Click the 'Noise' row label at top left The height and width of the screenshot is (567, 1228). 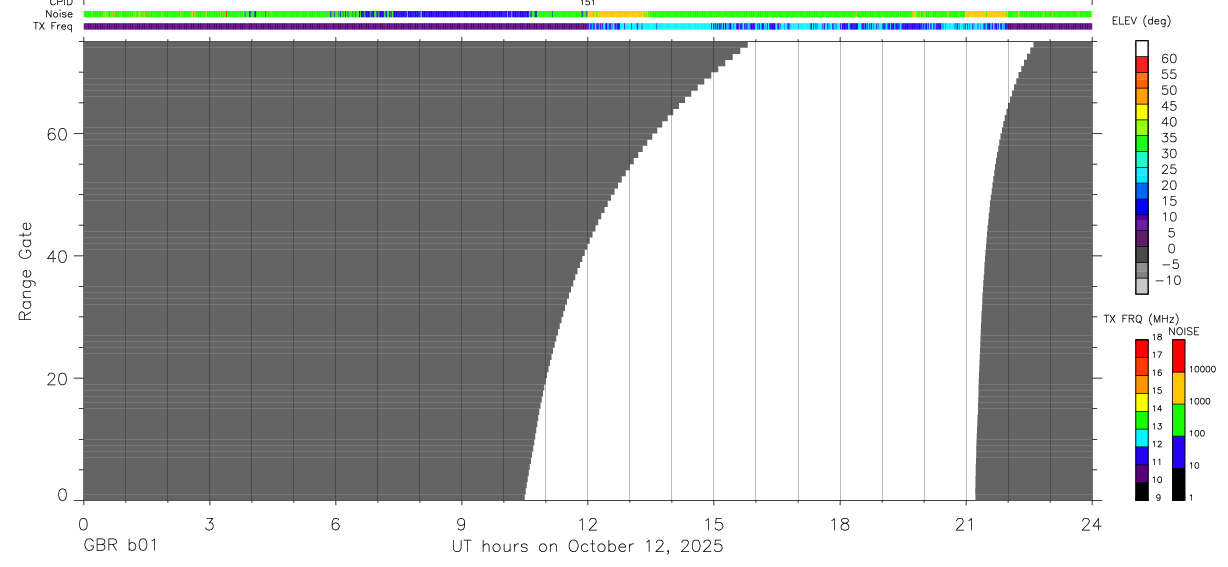pos(59,14)
